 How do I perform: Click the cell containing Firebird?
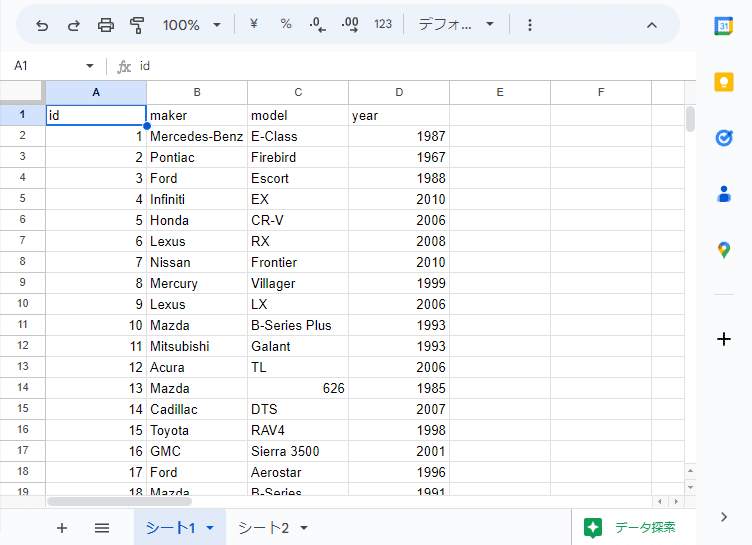(x=298, y=157)
